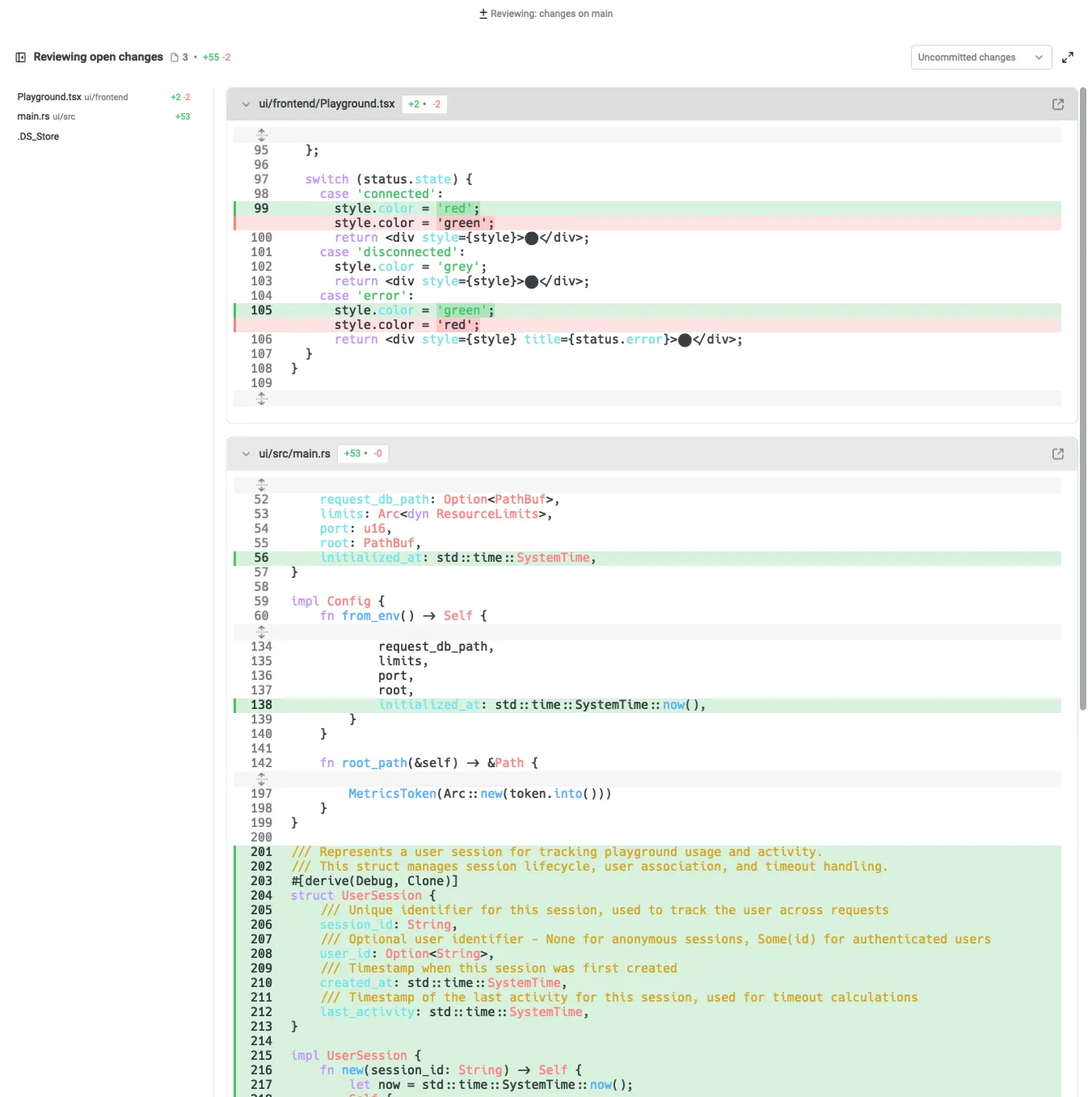Click the expand-context arrows above line 95
This screenshot has width=1092, height=1097.
pos(261,134)
